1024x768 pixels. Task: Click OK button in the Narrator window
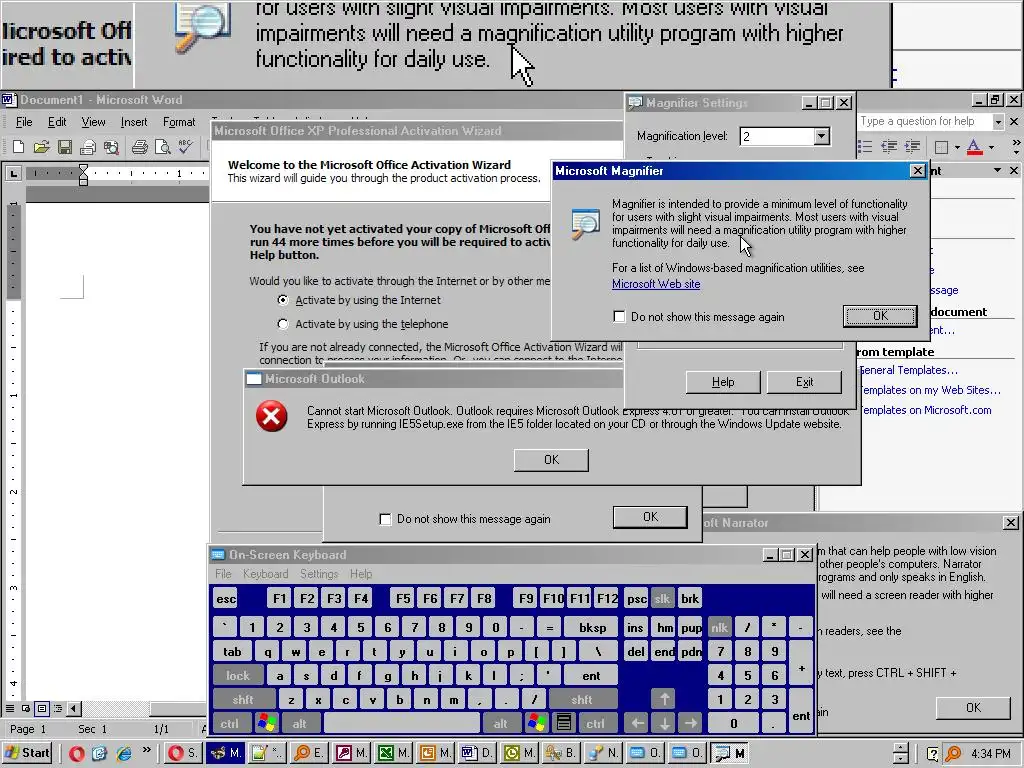(x=973, y=708)
